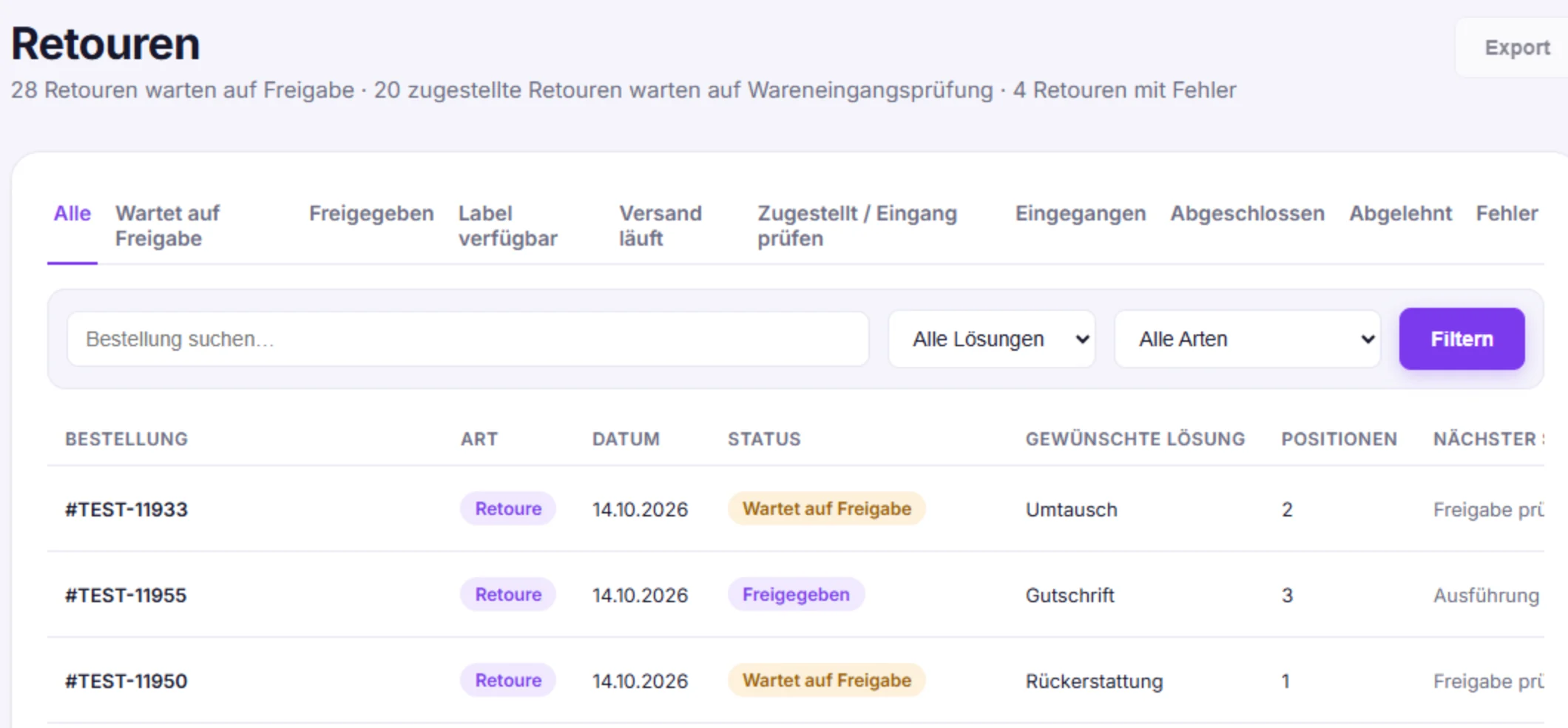Click date 14.10.2026 in #TEST-11933 row
The image size is (1568, 728).
pyautogui.click(x=640, y=510)
